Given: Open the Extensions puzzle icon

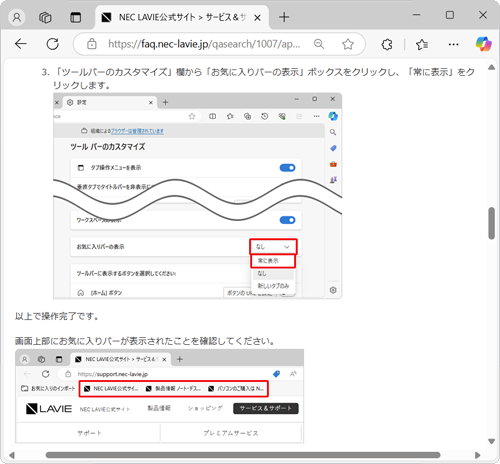Looking at the screenshot, I should (x=387, y=44).
